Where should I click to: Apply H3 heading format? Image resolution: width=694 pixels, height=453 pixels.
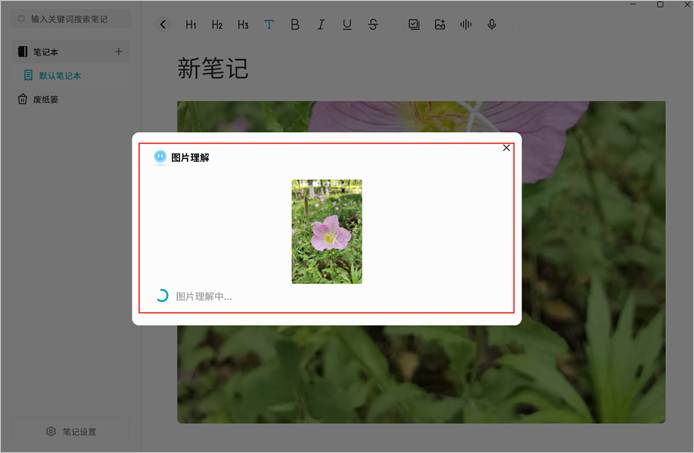(x=243, y=25)
